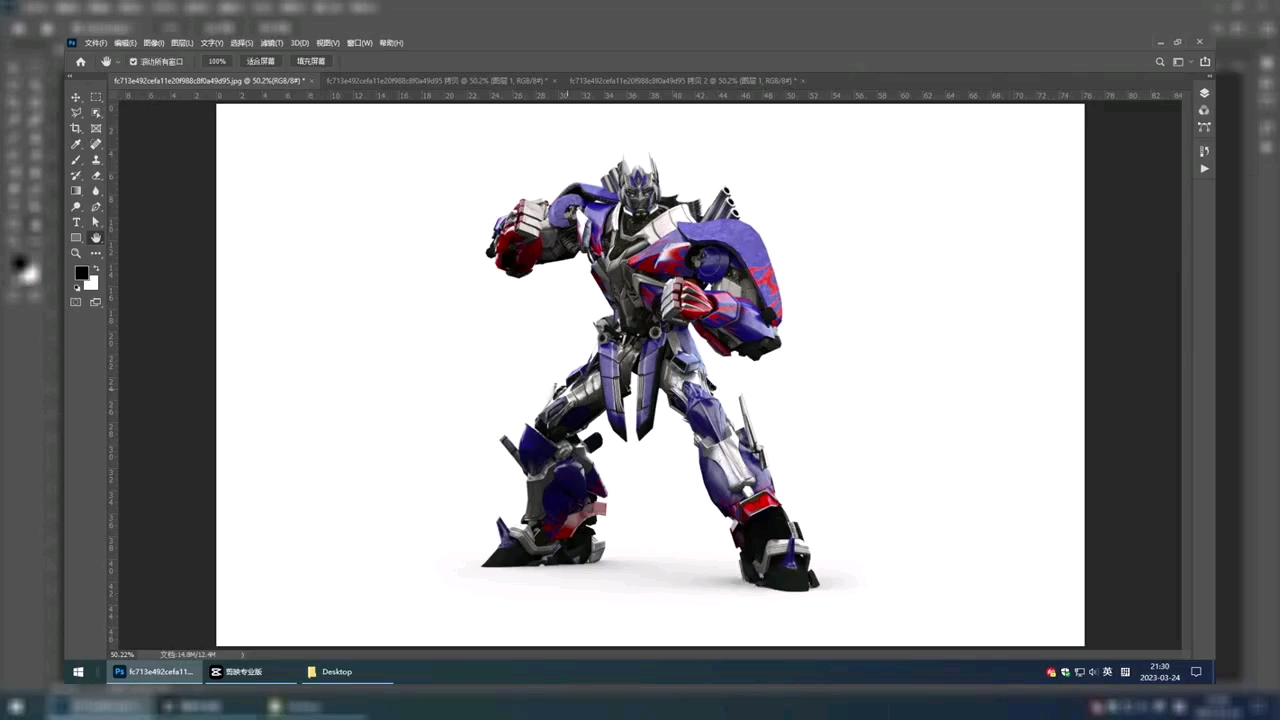Image resolution: width=1280 pixels, height=720 pixels.
Task: Click the Fill Screen button
Action: tap(311, 62)
